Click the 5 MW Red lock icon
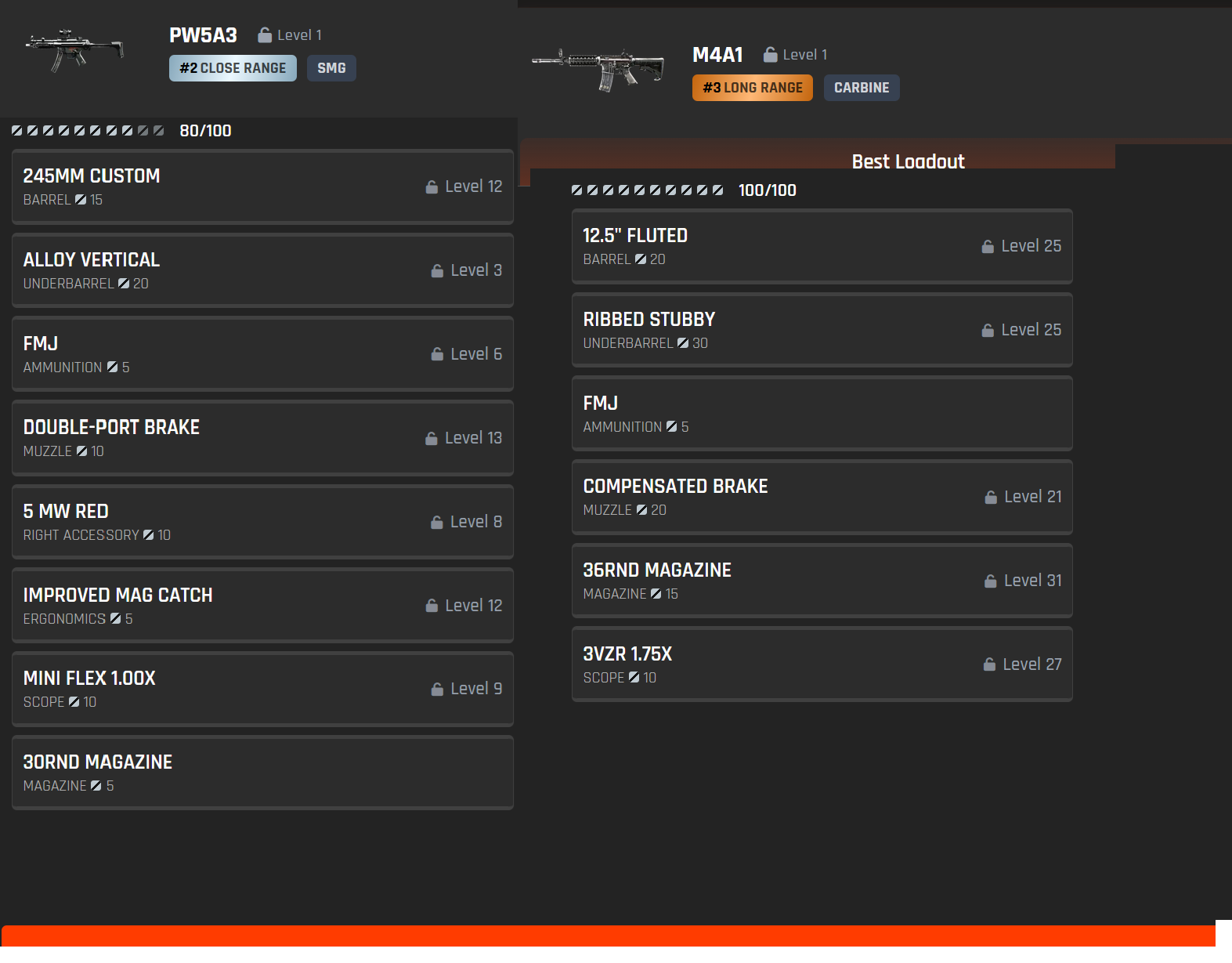This screenshot has width=1232, height=963. click(437, 523)
